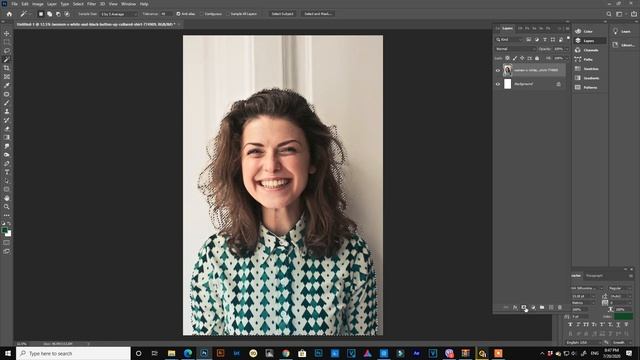Screen dimensions: 640x360
Task: Open the font family dropdown in Character panel
Action: (x=587, y=288)
